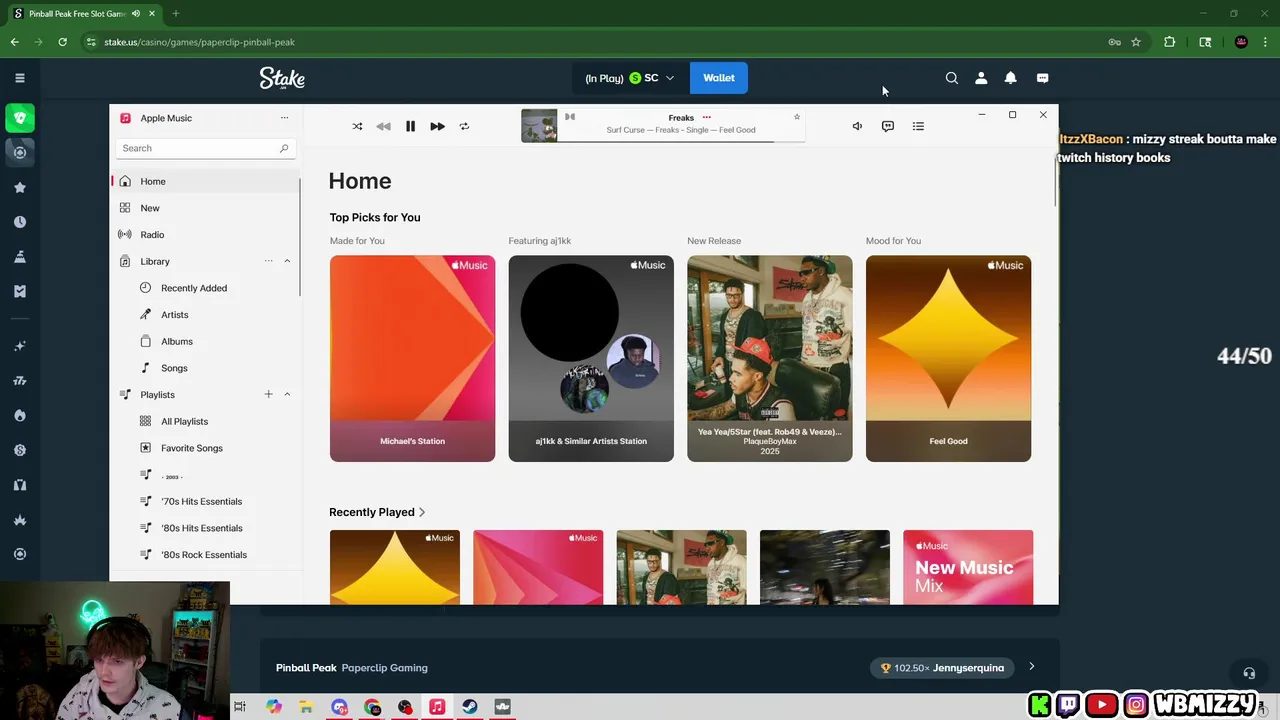Click the Stake logo
Viewport: 1280px width, 720px height.
[282, 78]
